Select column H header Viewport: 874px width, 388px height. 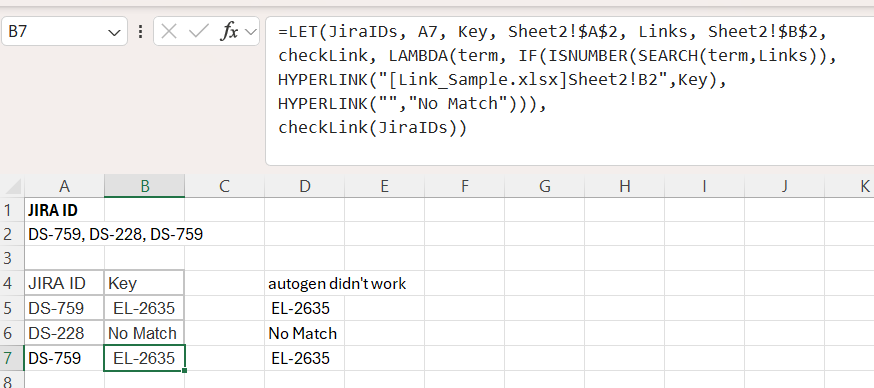[624, 186]
